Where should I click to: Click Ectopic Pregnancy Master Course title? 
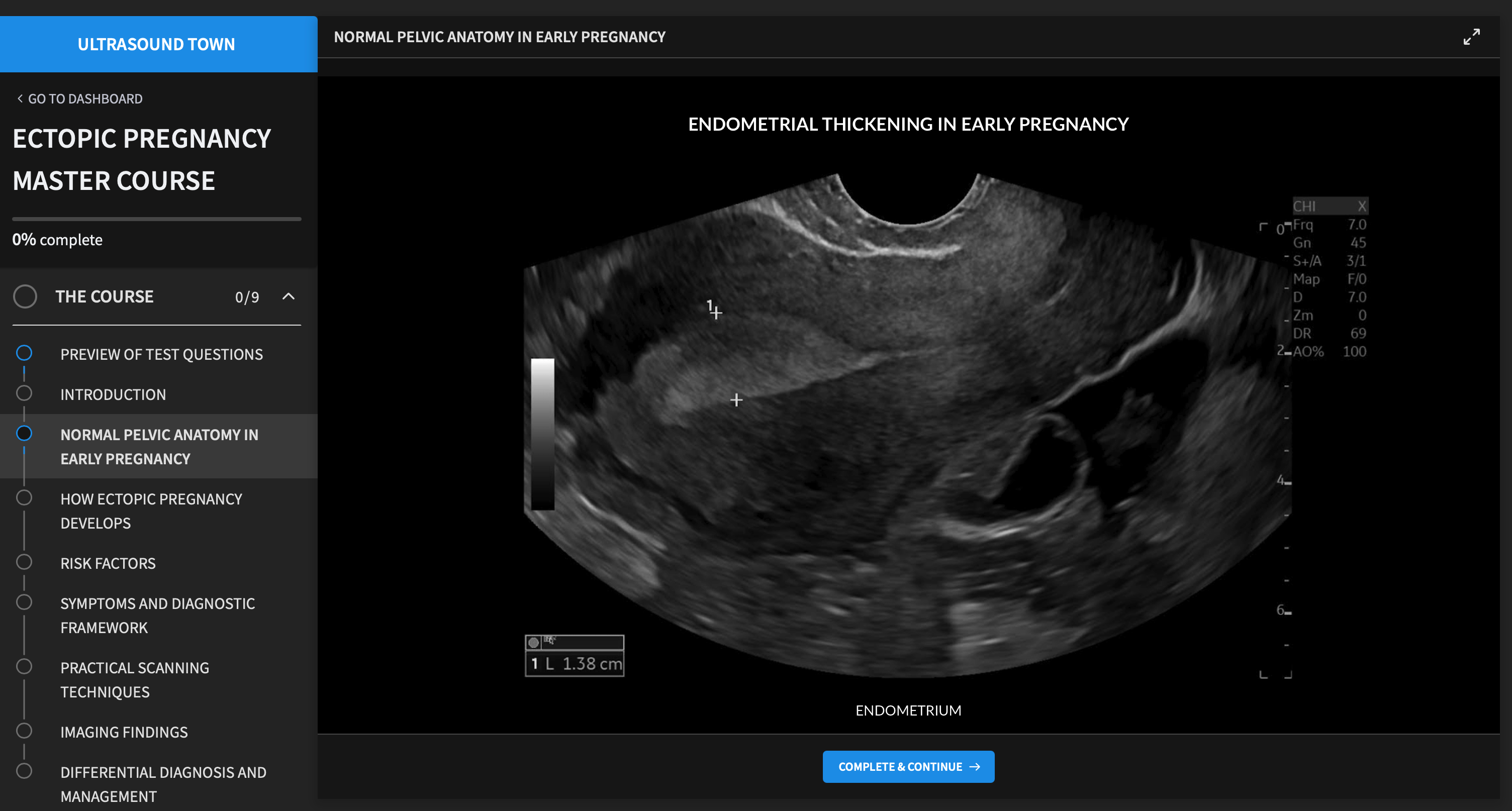pos(142,160)
